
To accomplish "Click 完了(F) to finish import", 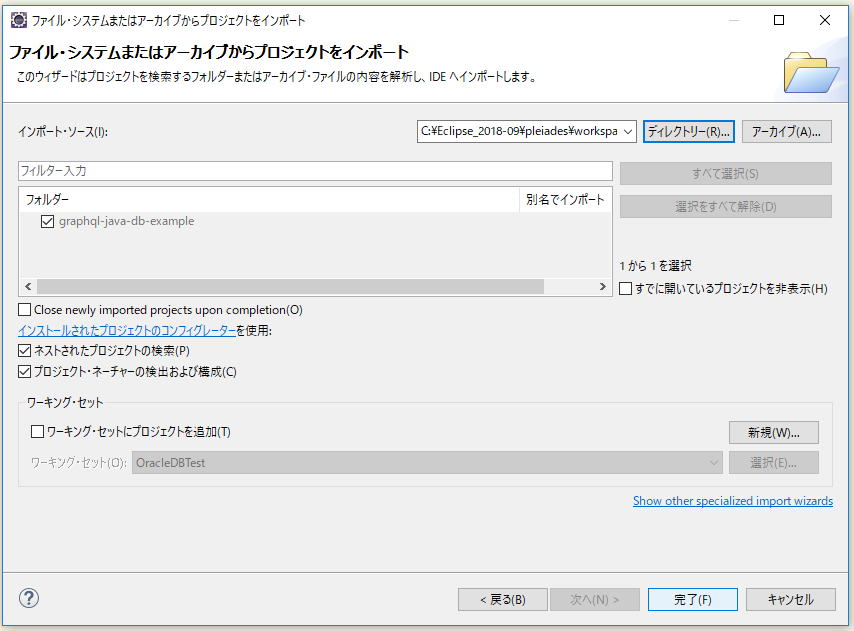I will 693,599.
